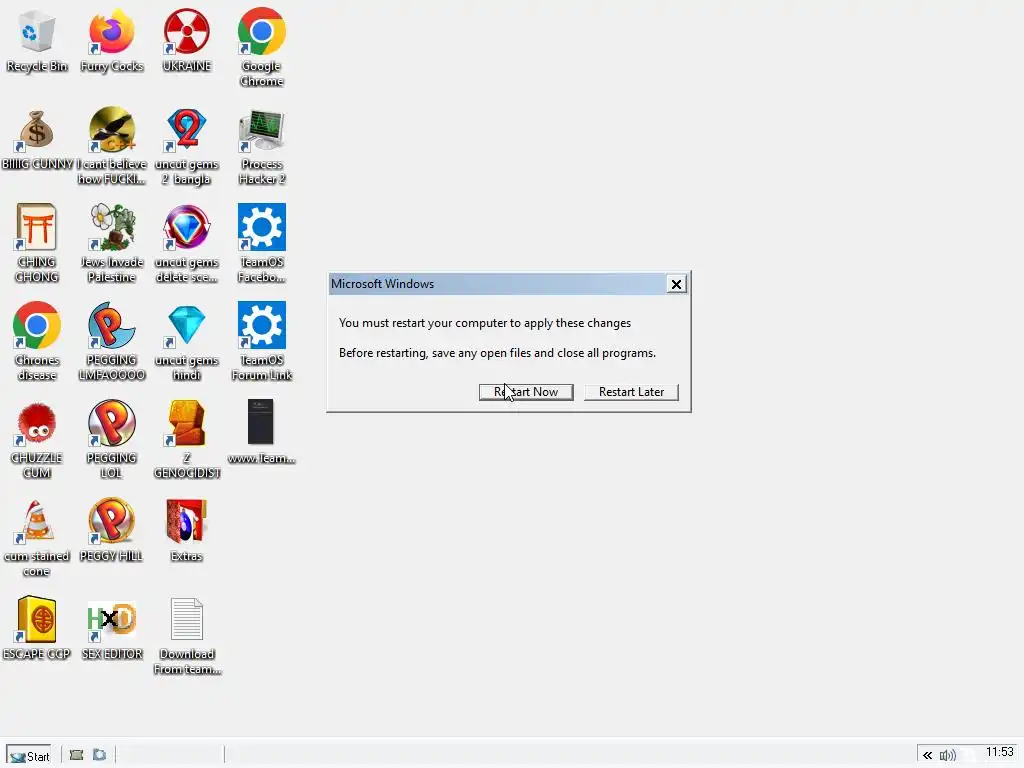This screenshot has height=768, width=1024.
Task: Select the Download From team... text file
Action: click(x=187, y=619)
